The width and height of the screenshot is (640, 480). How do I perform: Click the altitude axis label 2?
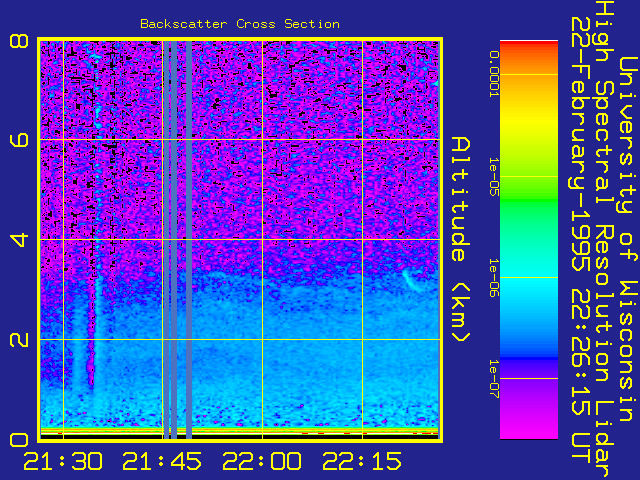[19, 340]
